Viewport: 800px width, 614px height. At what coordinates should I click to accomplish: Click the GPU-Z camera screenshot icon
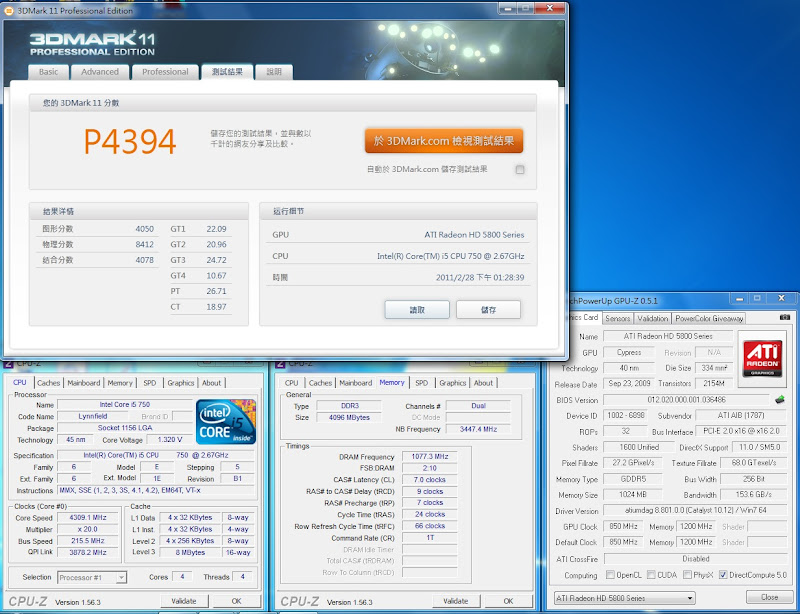[785, 317]
